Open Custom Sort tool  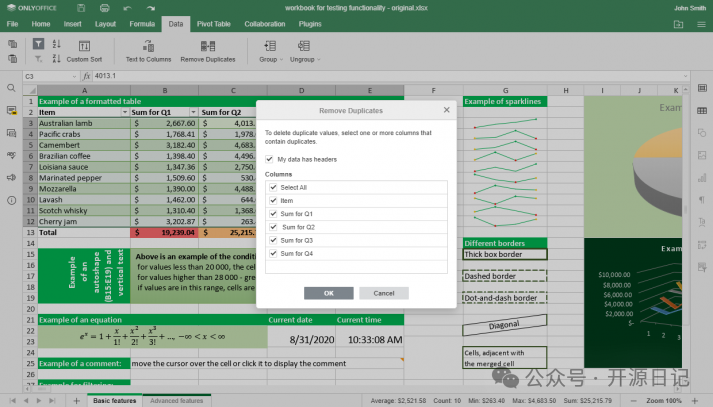[84, 52]
